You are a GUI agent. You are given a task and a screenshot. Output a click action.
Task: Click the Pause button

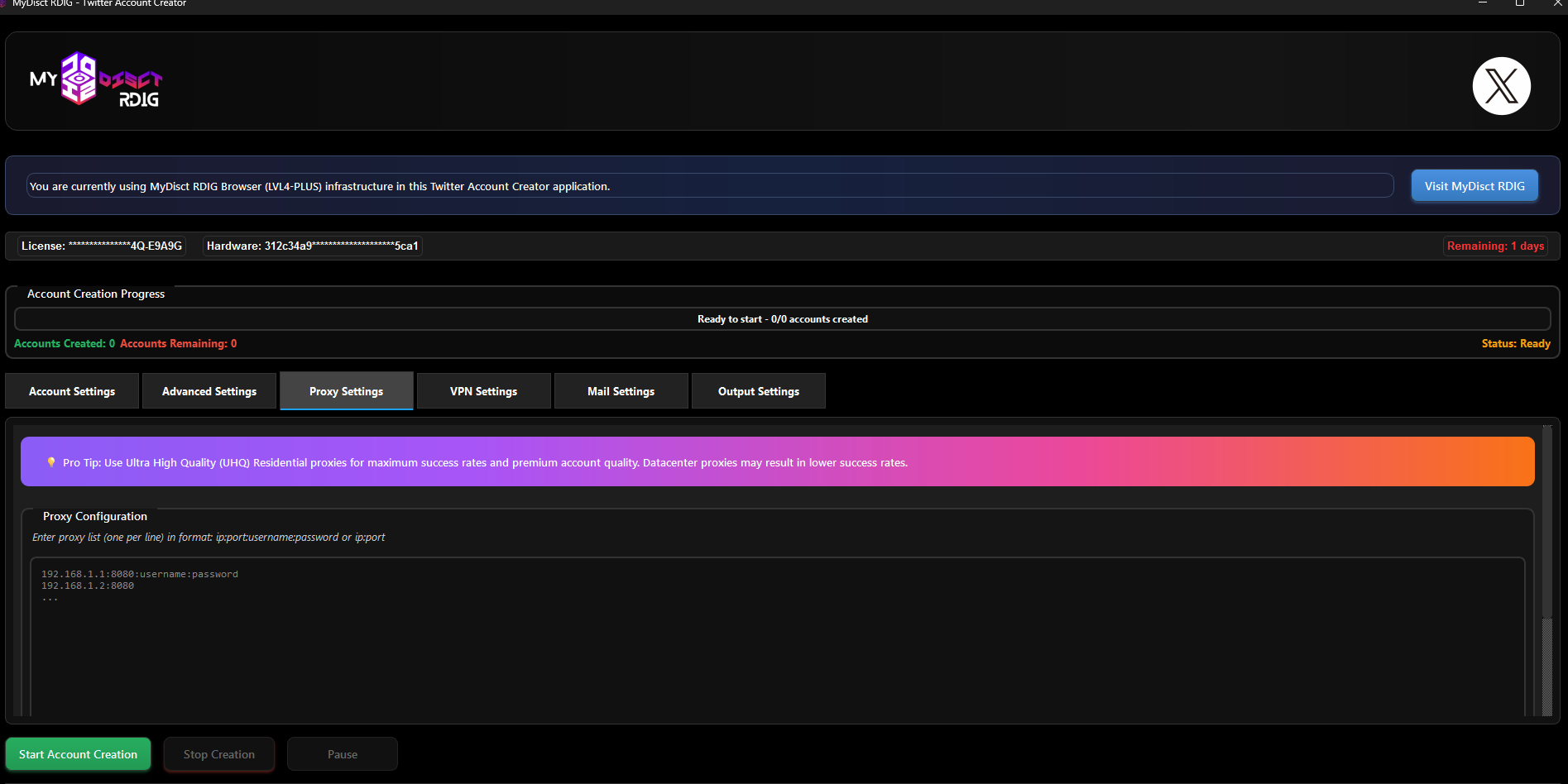click(x=343, y=754)
